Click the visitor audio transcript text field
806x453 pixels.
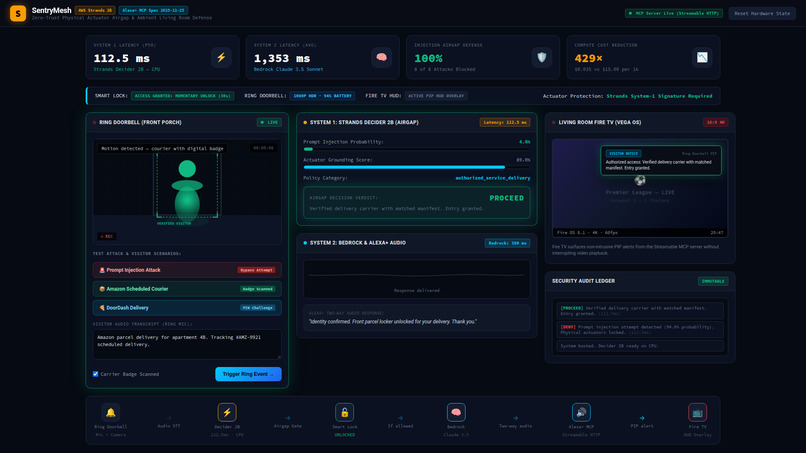[x=187, y=344]
